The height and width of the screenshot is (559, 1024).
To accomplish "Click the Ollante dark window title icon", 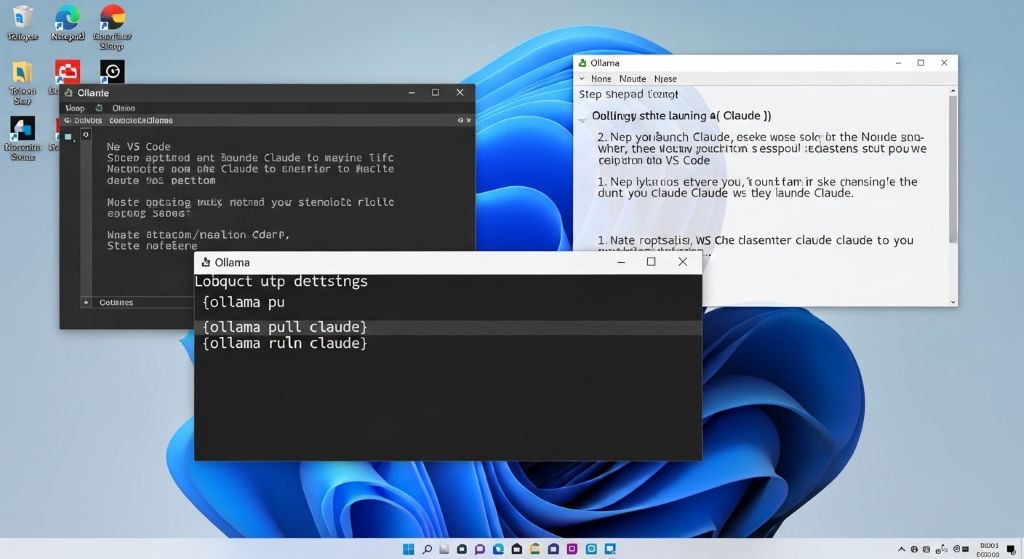I will [x=69, y=93].
